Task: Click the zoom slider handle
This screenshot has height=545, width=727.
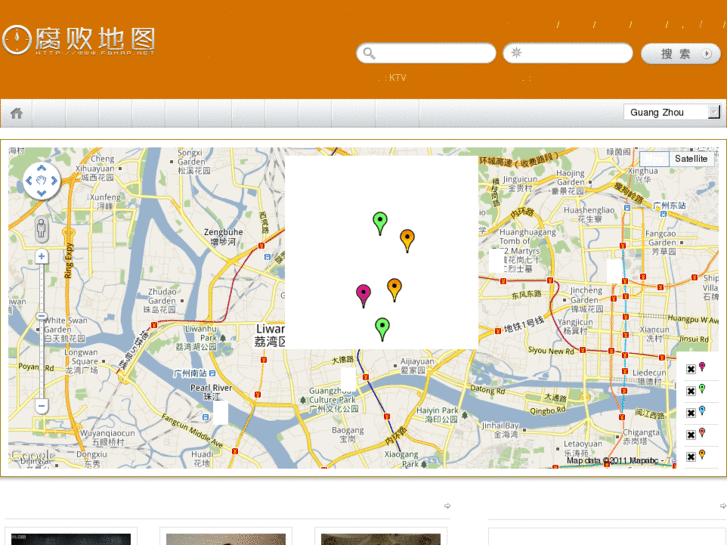Action: [x=42, y=316]
